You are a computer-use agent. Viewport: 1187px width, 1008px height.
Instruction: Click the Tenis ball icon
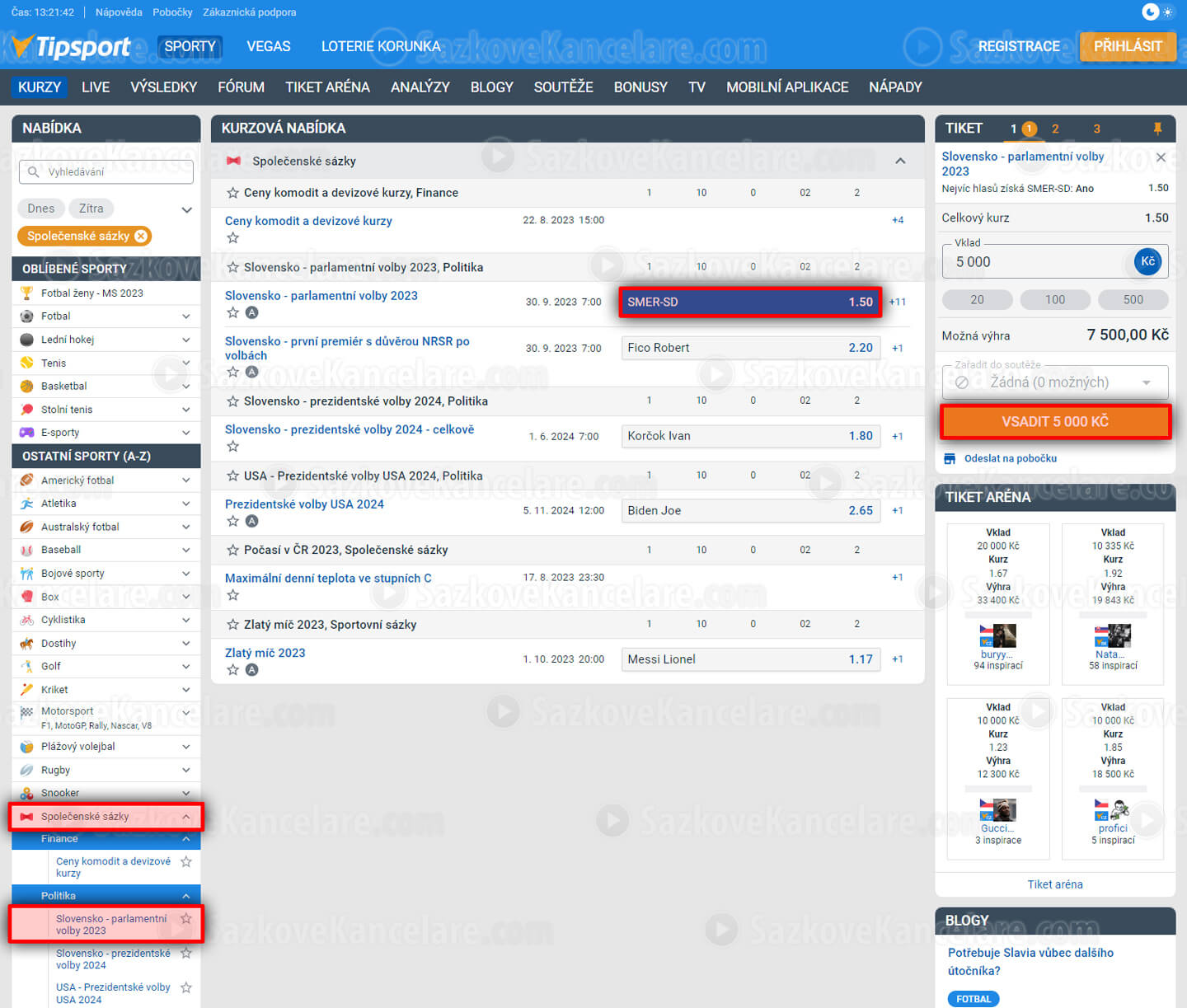click(26, 363)
